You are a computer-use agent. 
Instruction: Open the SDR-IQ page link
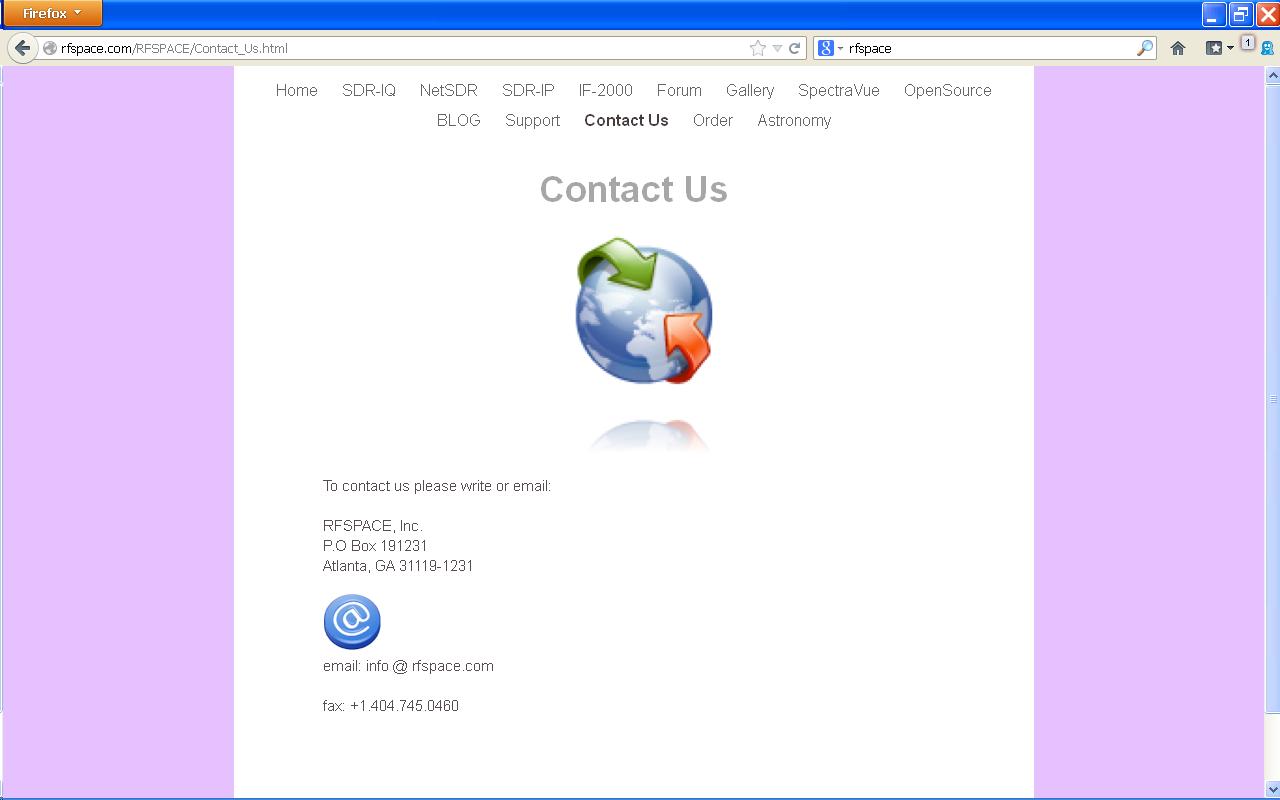click(x=369, y=90)
